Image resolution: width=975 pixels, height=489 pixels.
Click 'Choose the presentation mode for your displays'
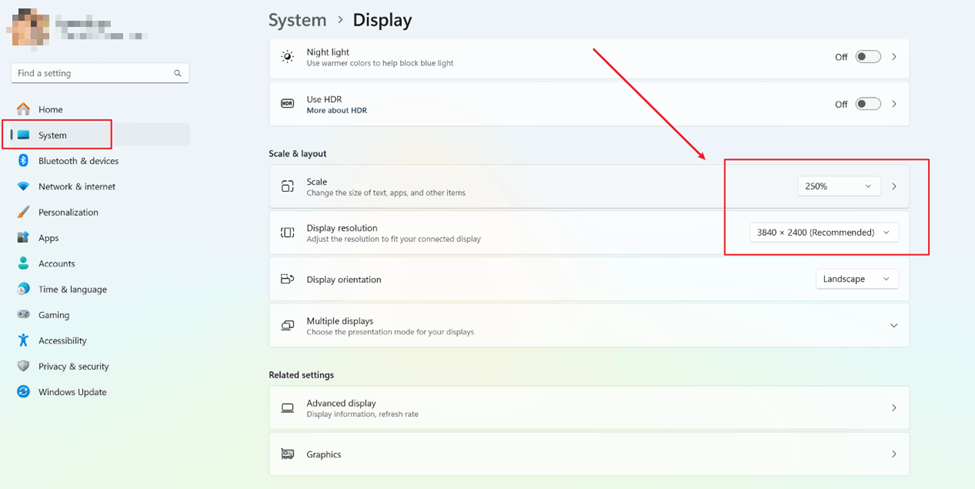[390, 332]
